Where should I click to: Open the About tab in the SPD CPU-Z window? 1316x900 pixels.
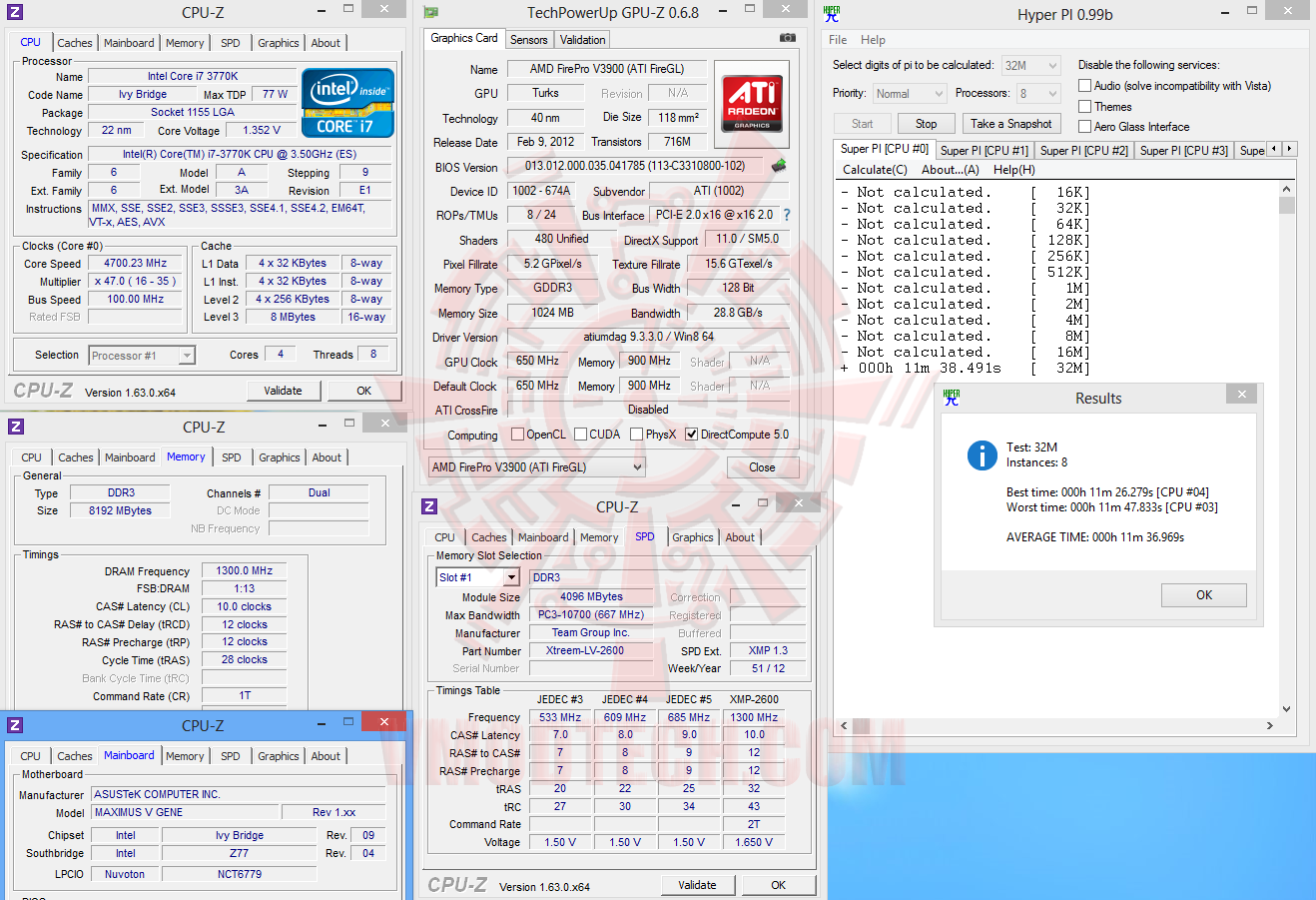click(740, 537)
